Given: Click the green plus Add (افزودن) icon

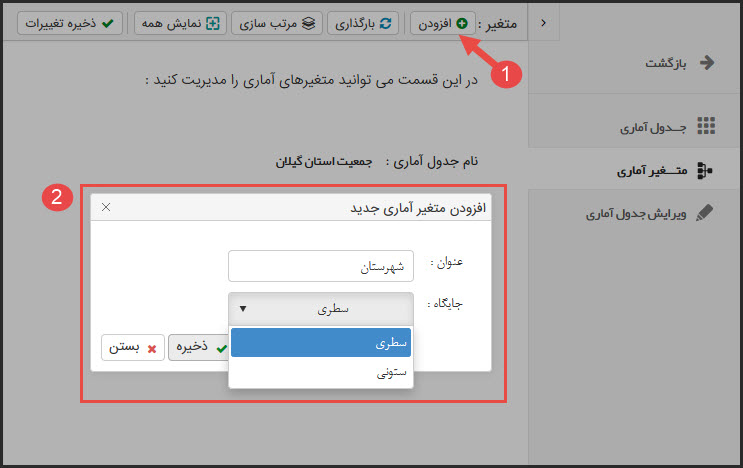Looking at the screenshot, I should [461, 22].
